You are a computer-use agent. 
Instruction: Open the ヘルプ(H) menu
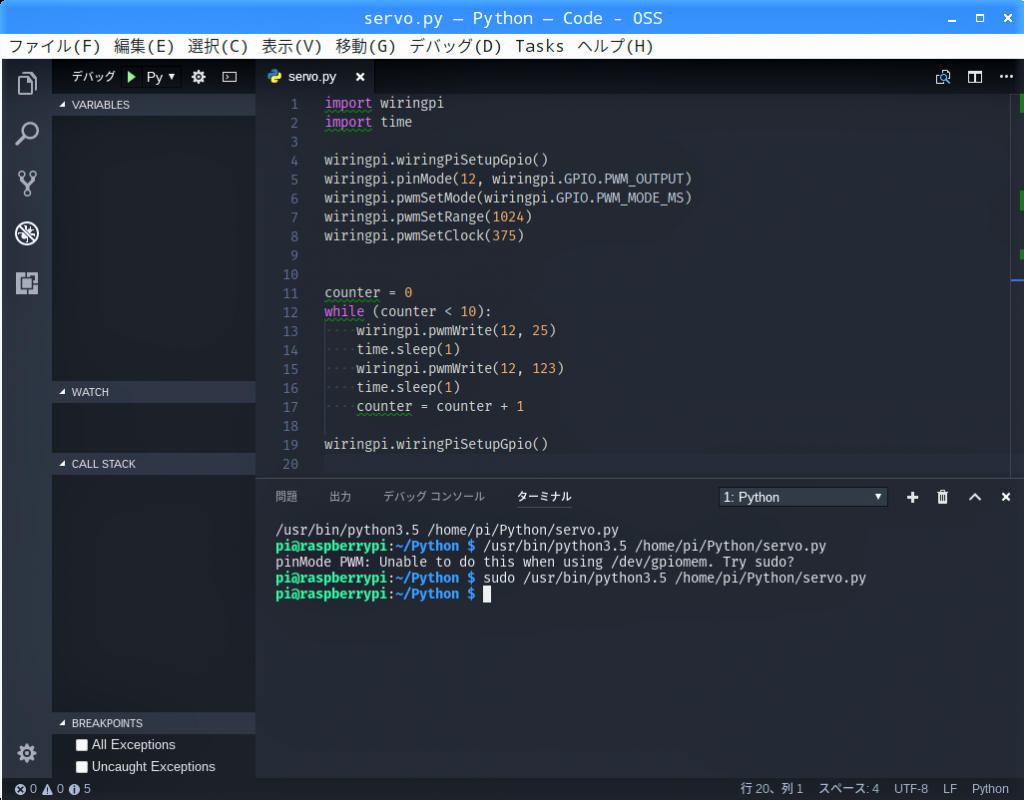click(x=615, y=46)
